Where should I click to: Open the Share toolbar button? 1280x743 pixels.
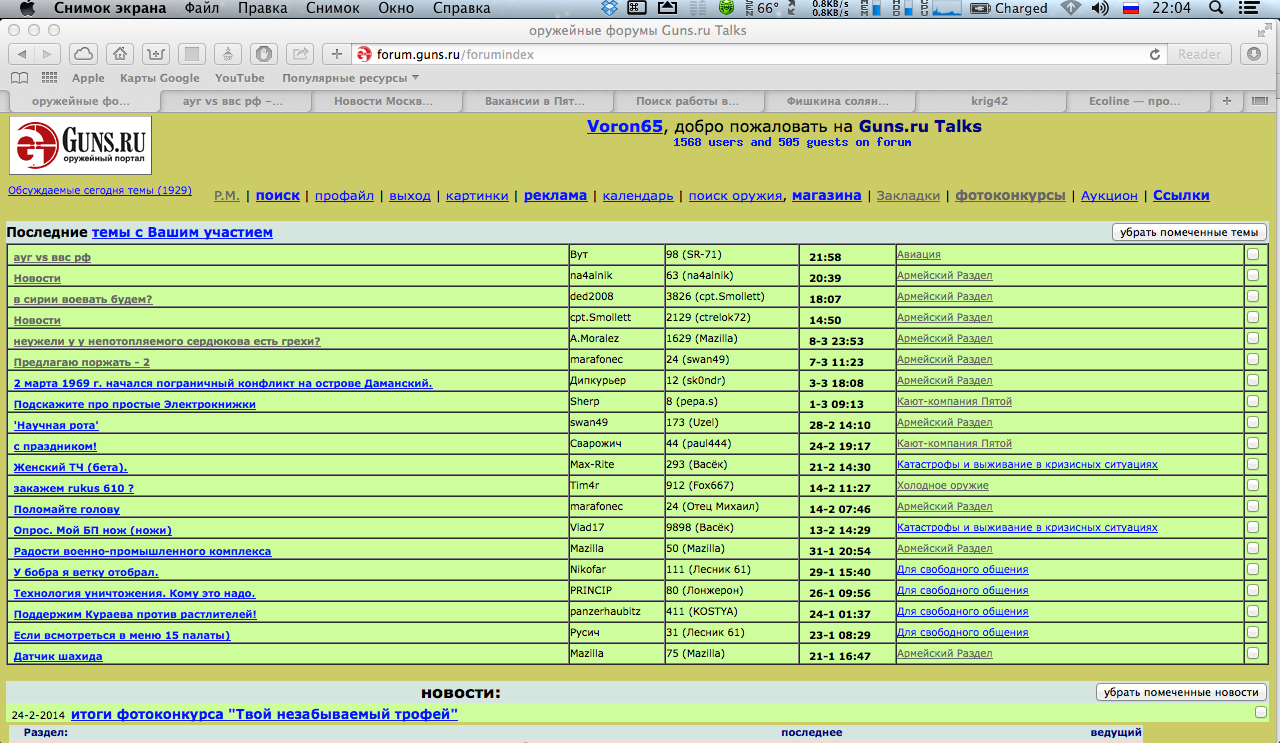(x=299, y=54)
